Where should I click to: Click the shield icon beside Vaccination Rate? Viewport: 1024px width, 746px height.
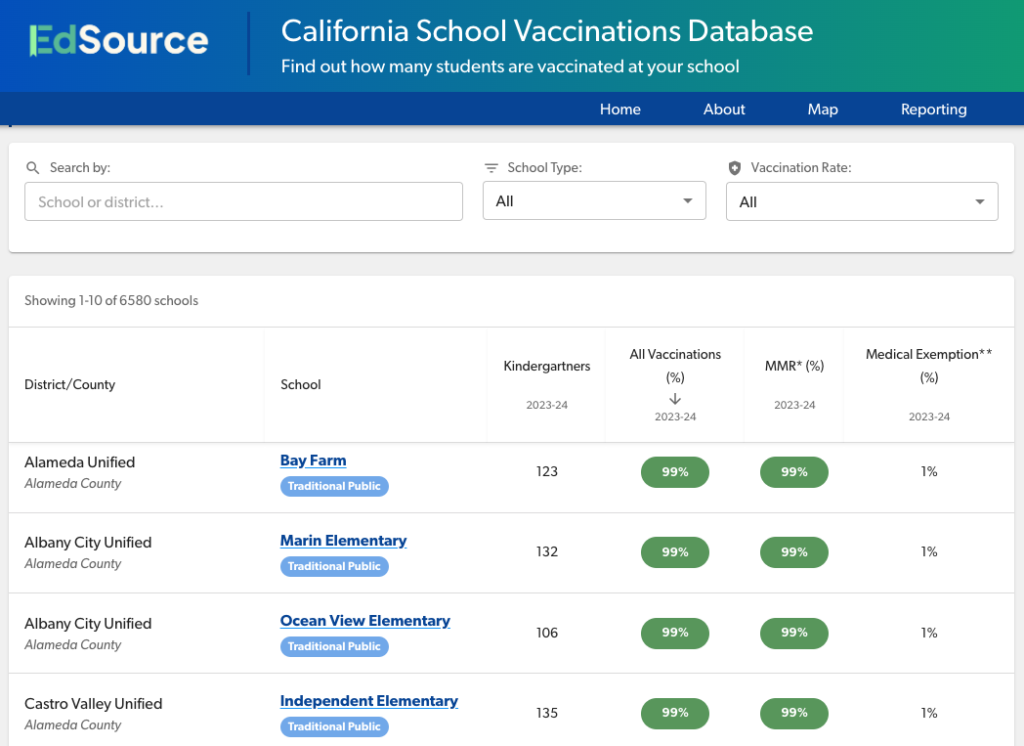[735, 167]
